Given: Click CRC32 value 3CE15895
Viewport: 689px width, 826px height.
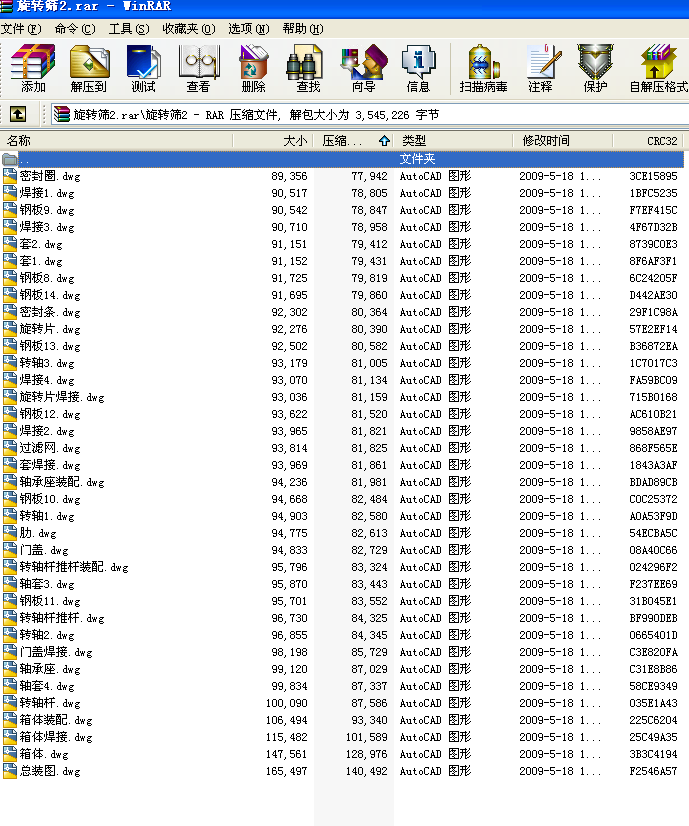Looking at the screenshot, I should pyautogui.click(x=653, y=176).
